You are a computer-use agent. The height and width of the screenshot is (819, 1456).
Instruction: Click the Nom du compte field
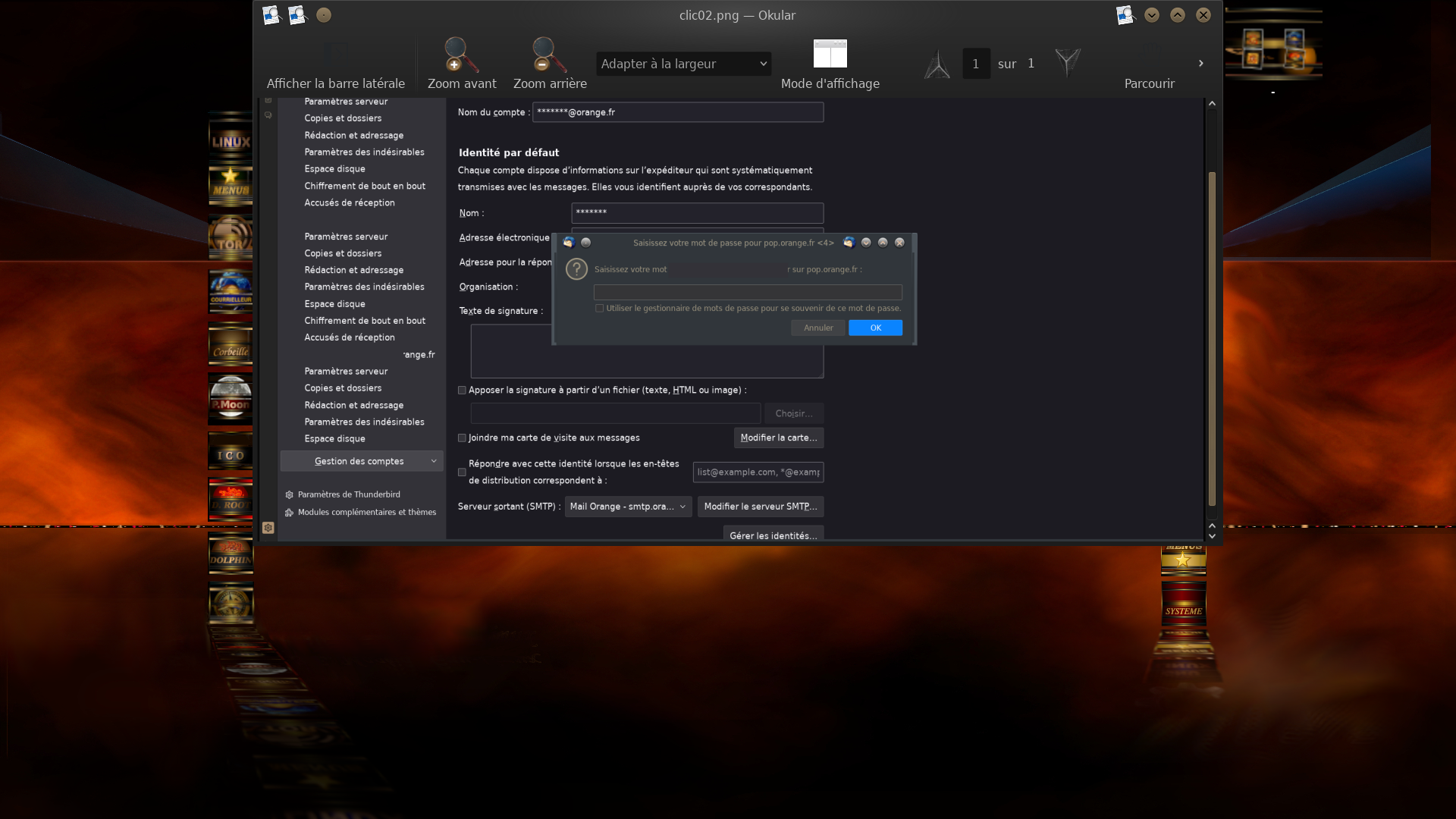pyautogui.click(x=678, y=112)
